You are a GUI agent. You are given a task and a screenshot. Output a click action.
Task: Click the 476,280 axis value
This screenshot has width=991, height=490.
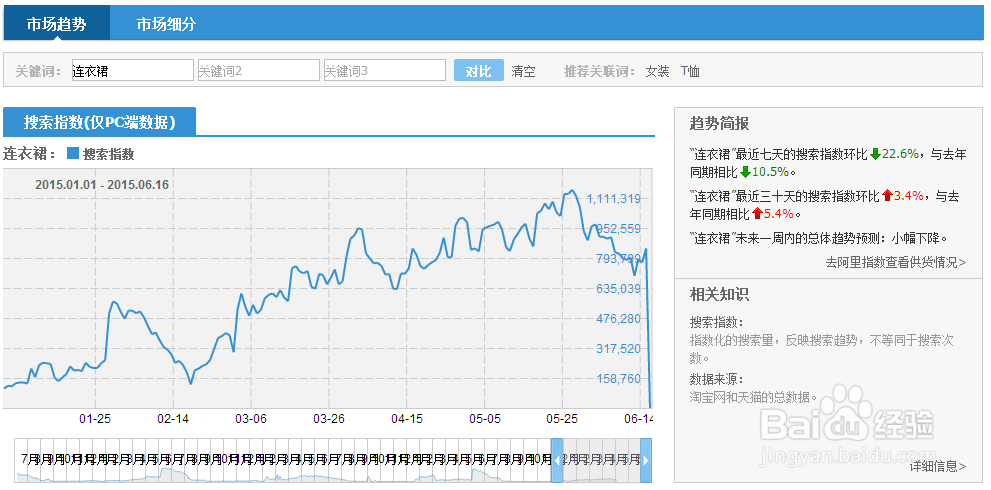coord(618,319)
